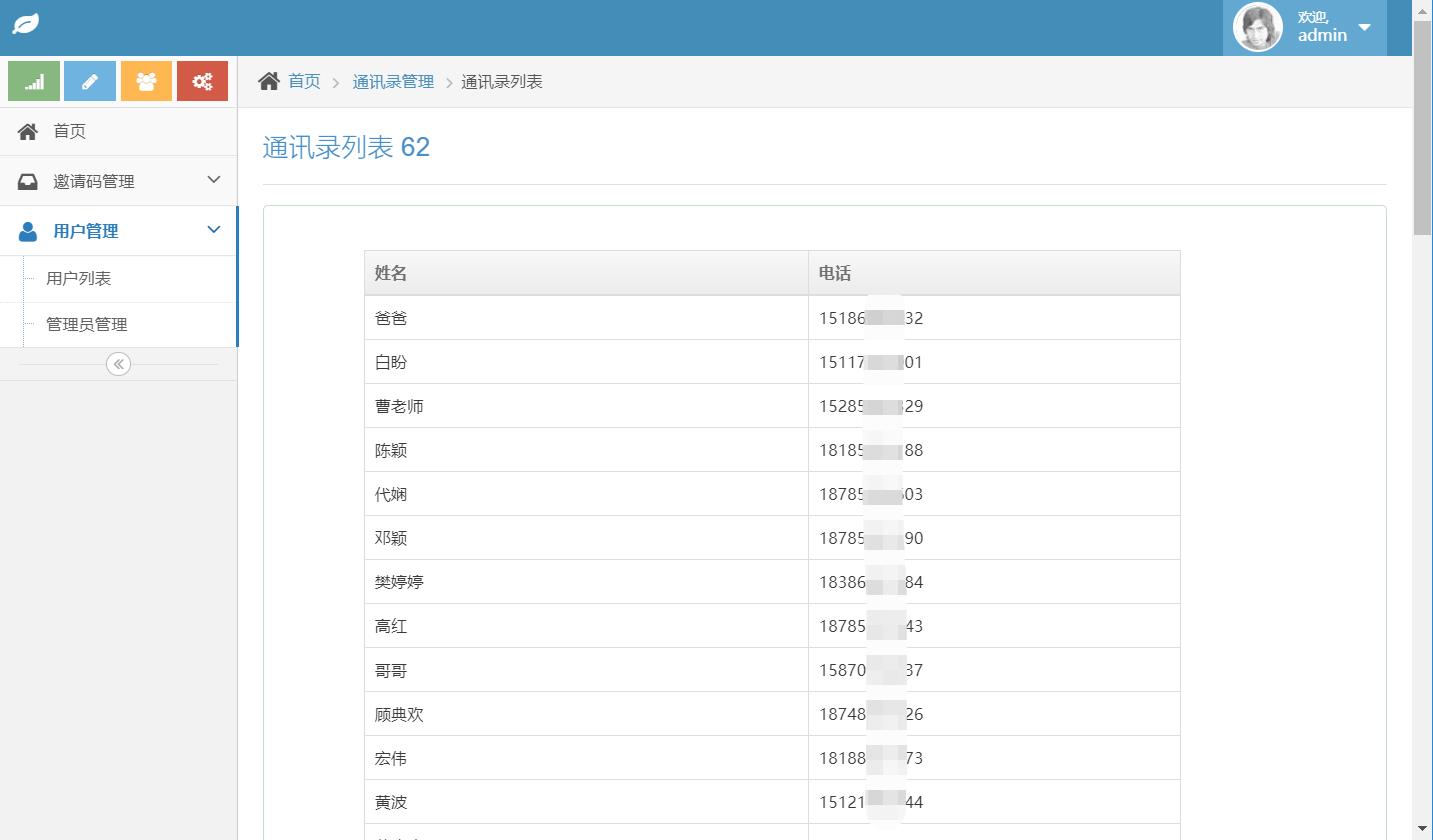Open 用户列表 under 用户管理
This screenshot has height=840, width=1433.
pyautogui.click(x=79, y=279)
